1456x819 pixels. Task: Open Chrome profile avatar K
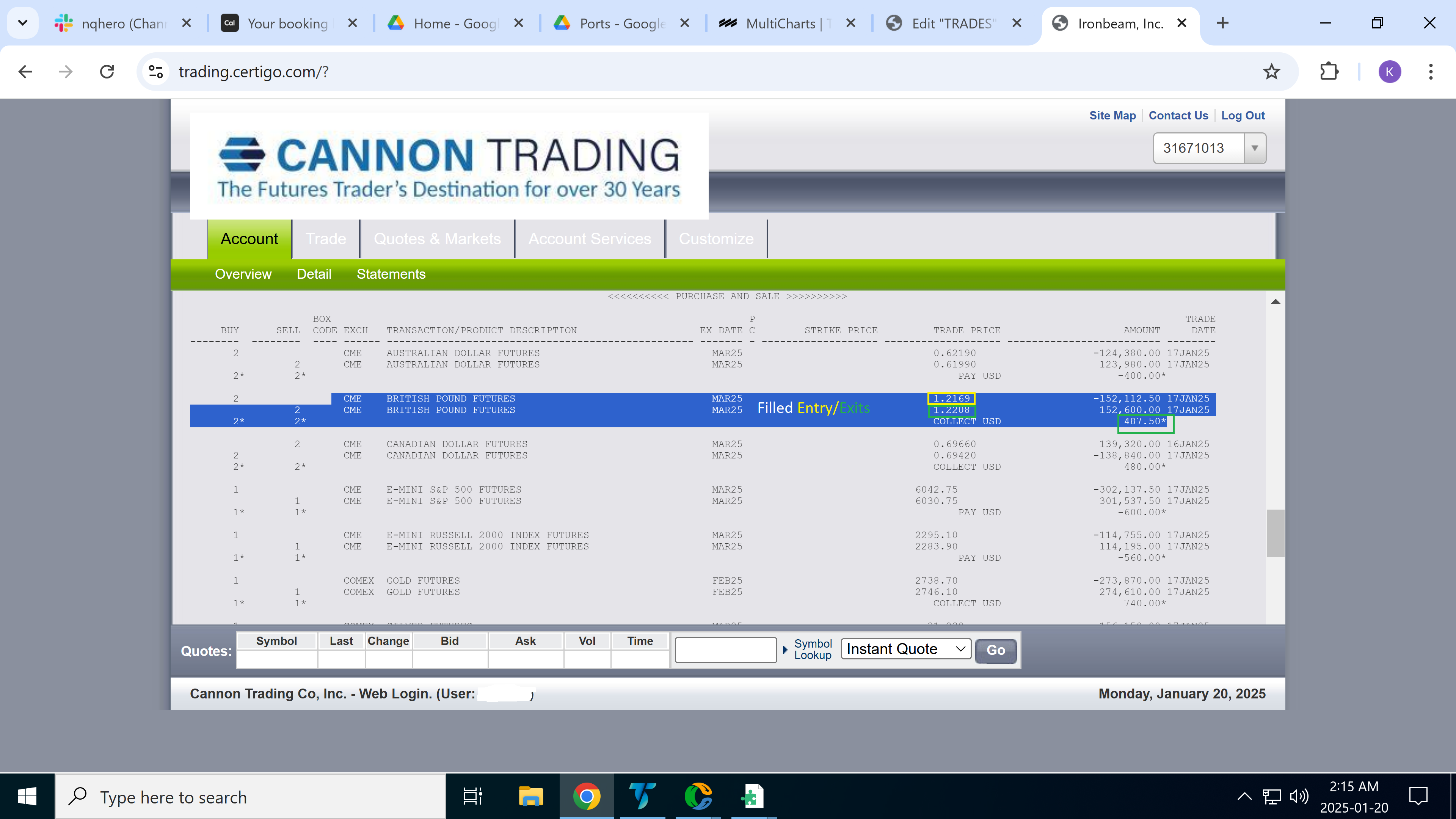1389,72
